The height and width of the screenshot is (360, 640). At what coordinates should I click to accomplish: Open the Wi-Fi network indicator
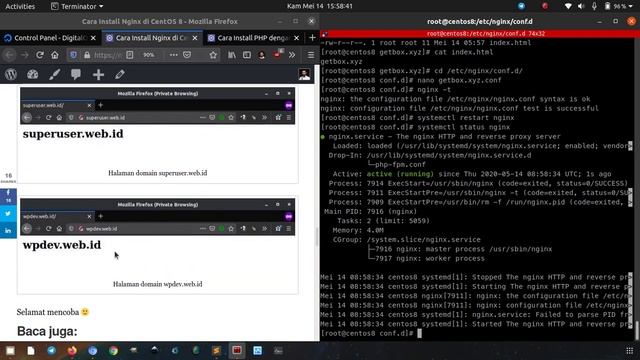(568, 6)
